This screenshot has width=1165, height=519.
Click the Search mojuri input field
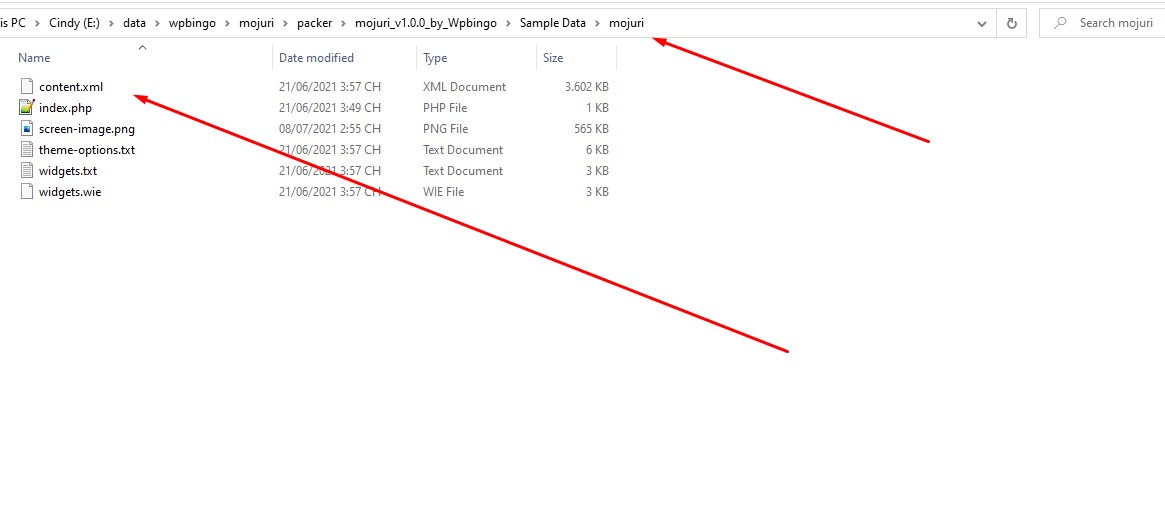pos(1102,23)
